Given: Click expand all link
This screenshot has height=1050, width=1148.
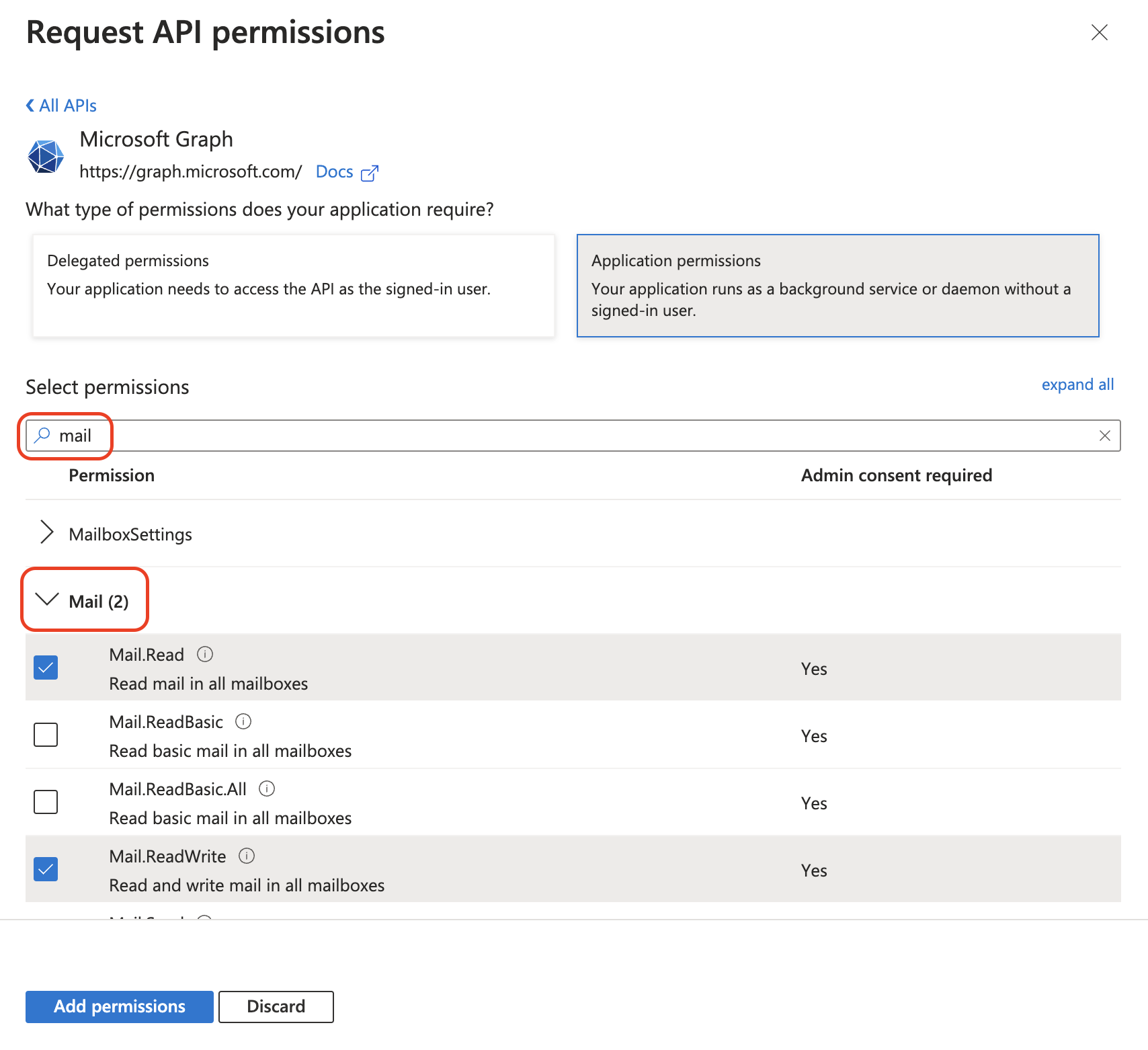Looking at the screenshot, I should (x=1077, y=385).
